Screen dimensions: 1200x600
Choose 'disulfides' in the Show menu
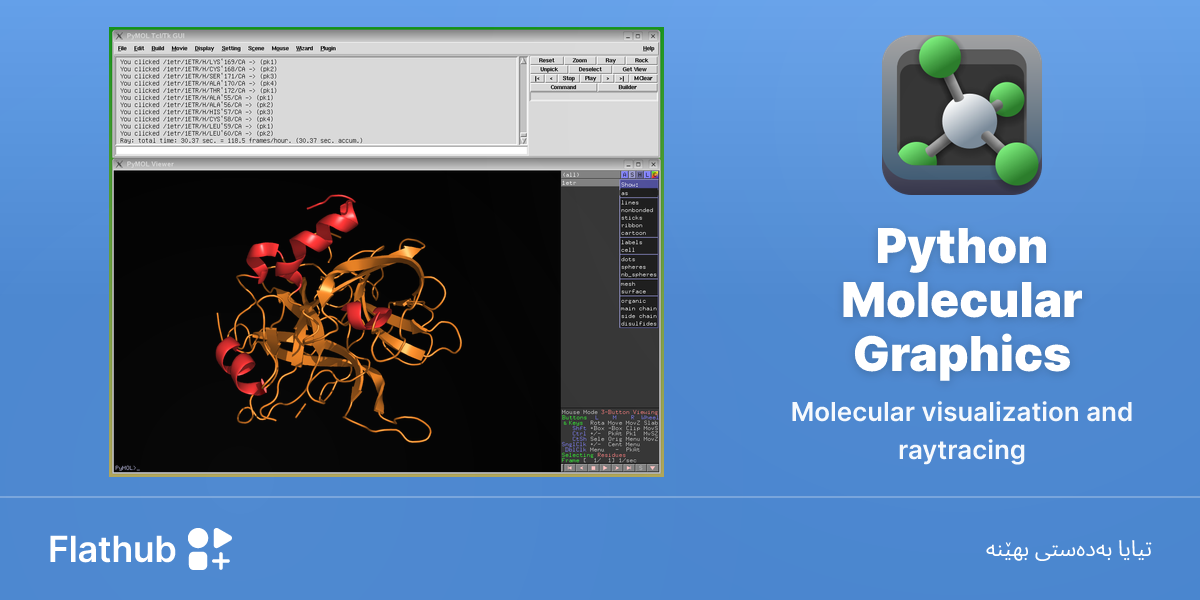tap(639, 324)
